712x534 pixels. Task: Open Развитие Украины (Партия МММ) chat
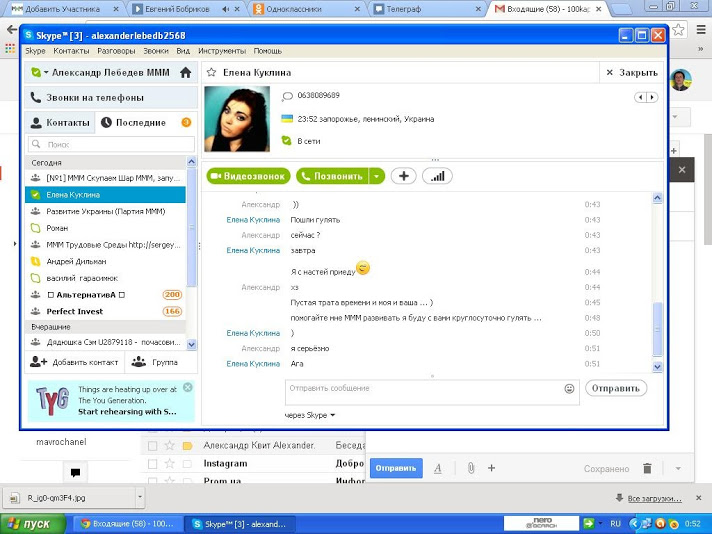click(105, 212)
